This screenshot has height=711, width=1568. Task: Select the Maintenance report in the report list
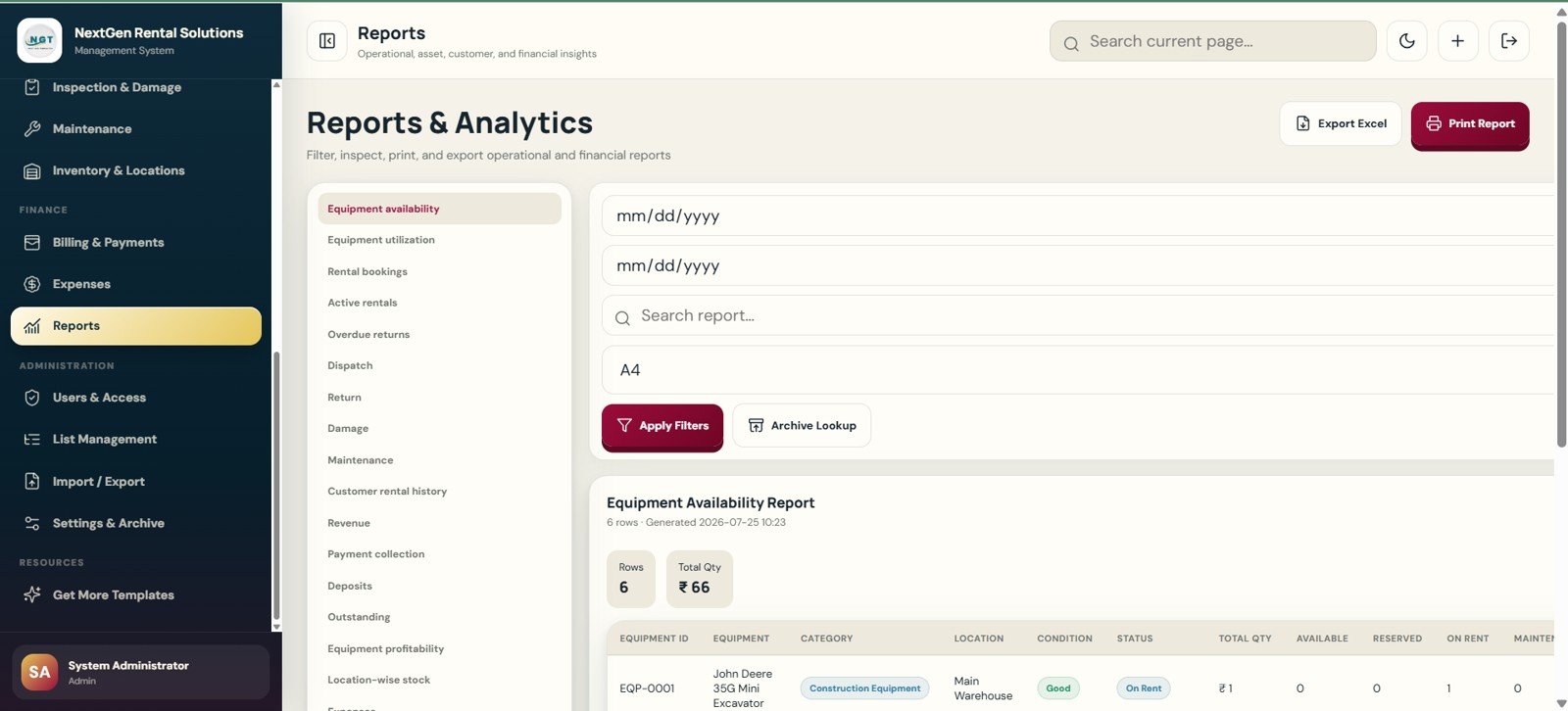tap(439, 459)
